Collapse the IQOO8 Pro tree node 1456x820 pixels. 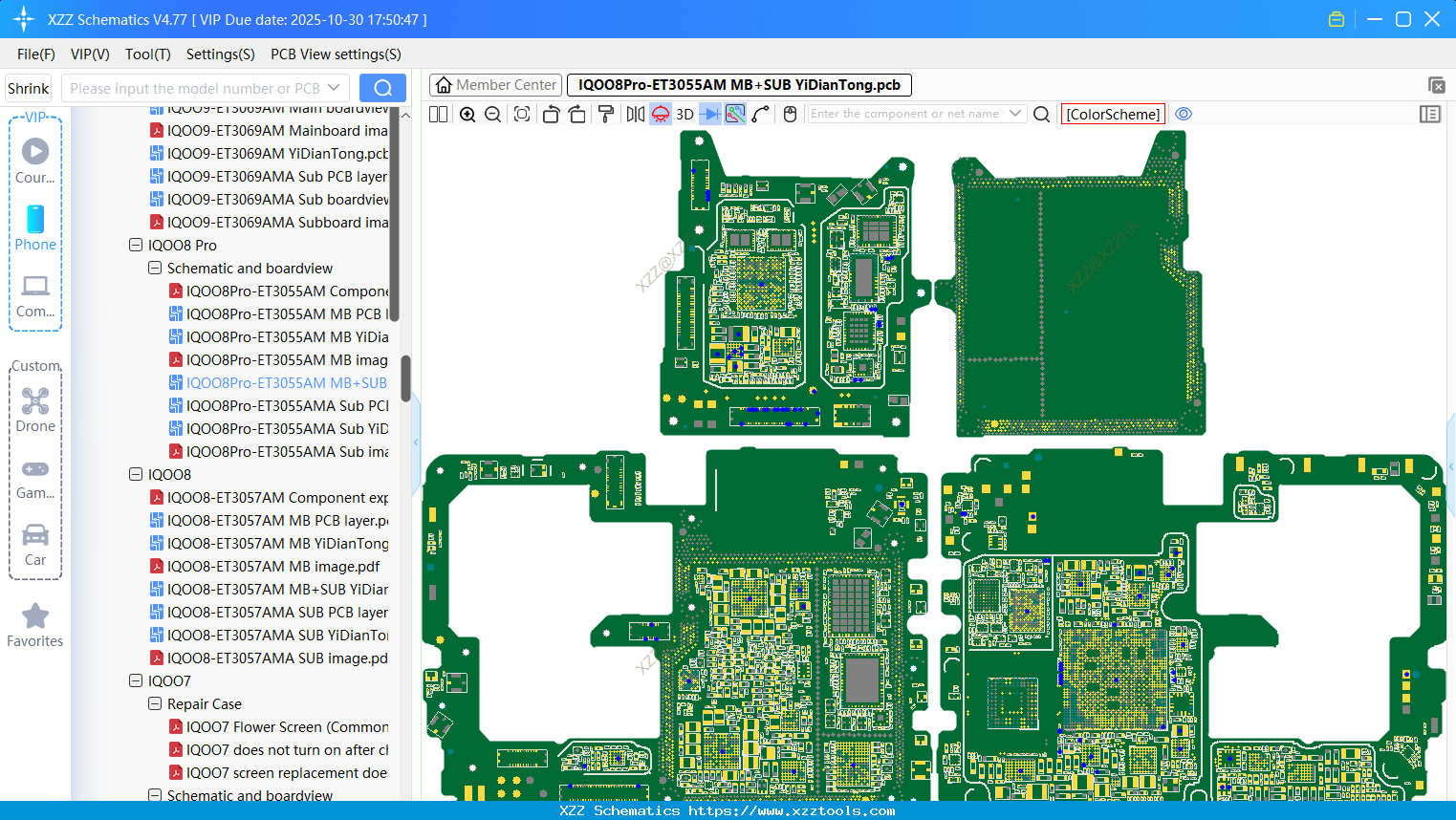click(136, 246)
